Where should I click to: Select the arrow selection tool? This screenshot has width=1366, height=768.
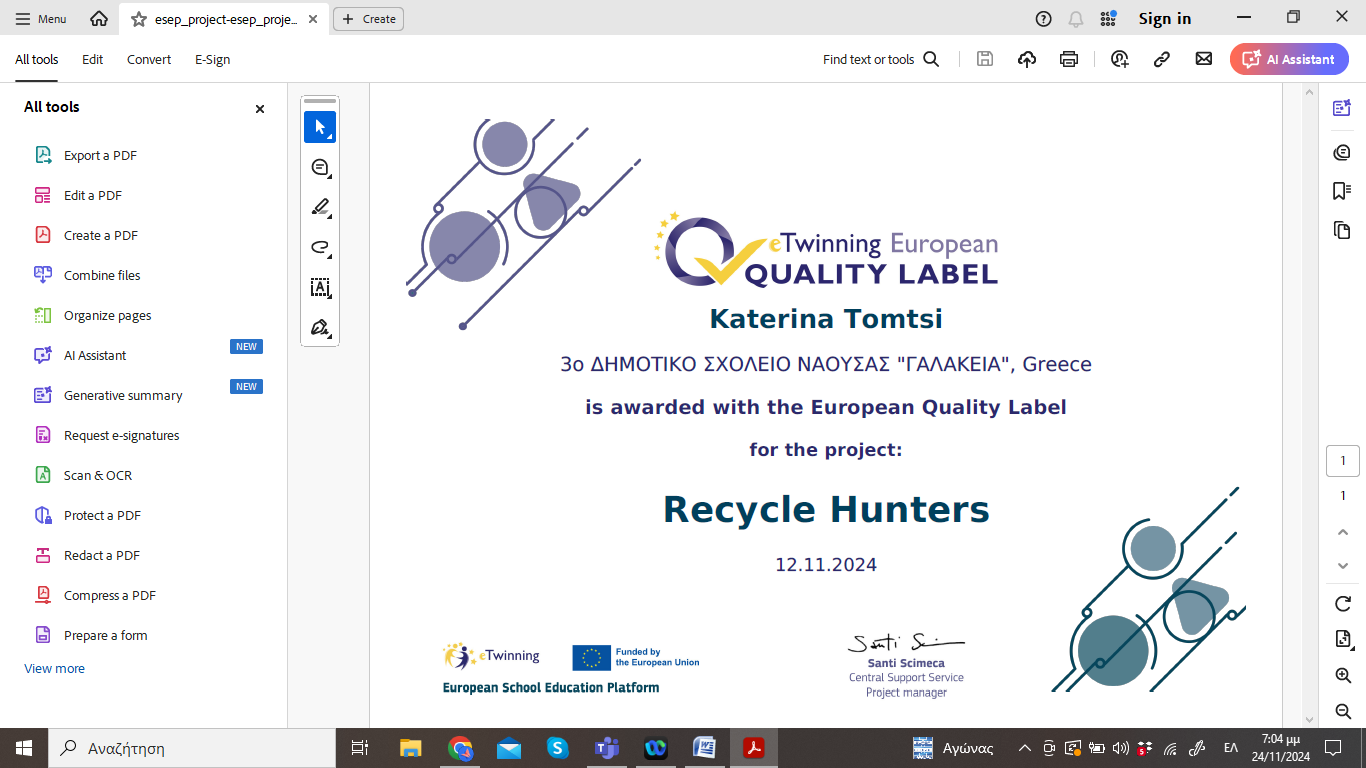[320, 127]
